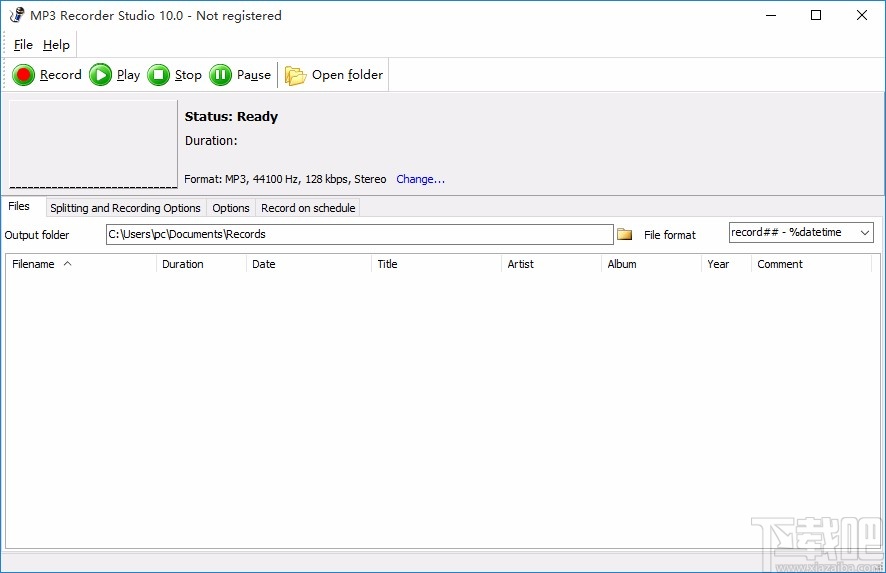Viewport: 886px width, 573px height.
Task: Expand the File format dropdown
Action: point(865,233)
